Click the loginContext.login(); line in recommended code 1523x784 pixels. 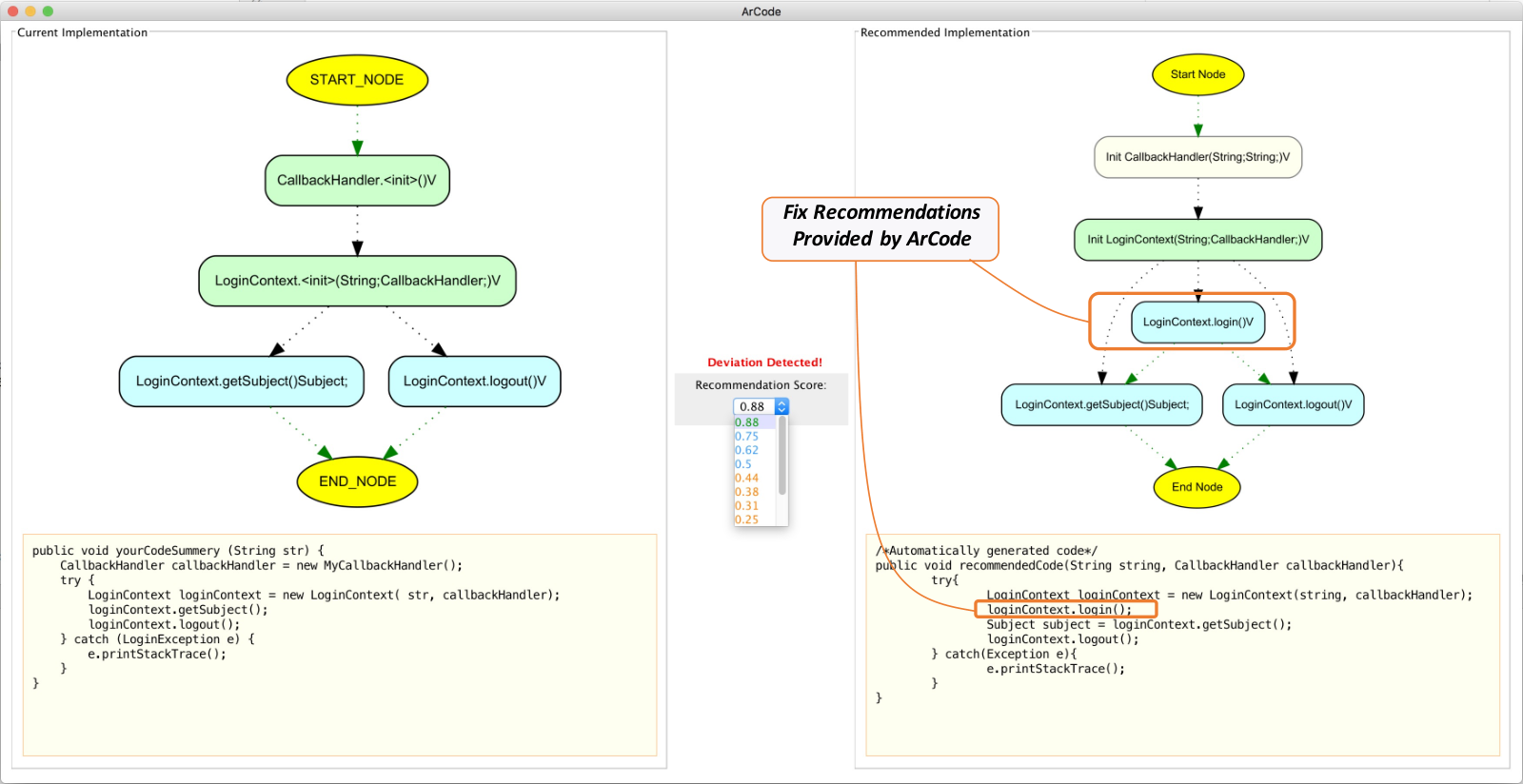(1059, 610)
